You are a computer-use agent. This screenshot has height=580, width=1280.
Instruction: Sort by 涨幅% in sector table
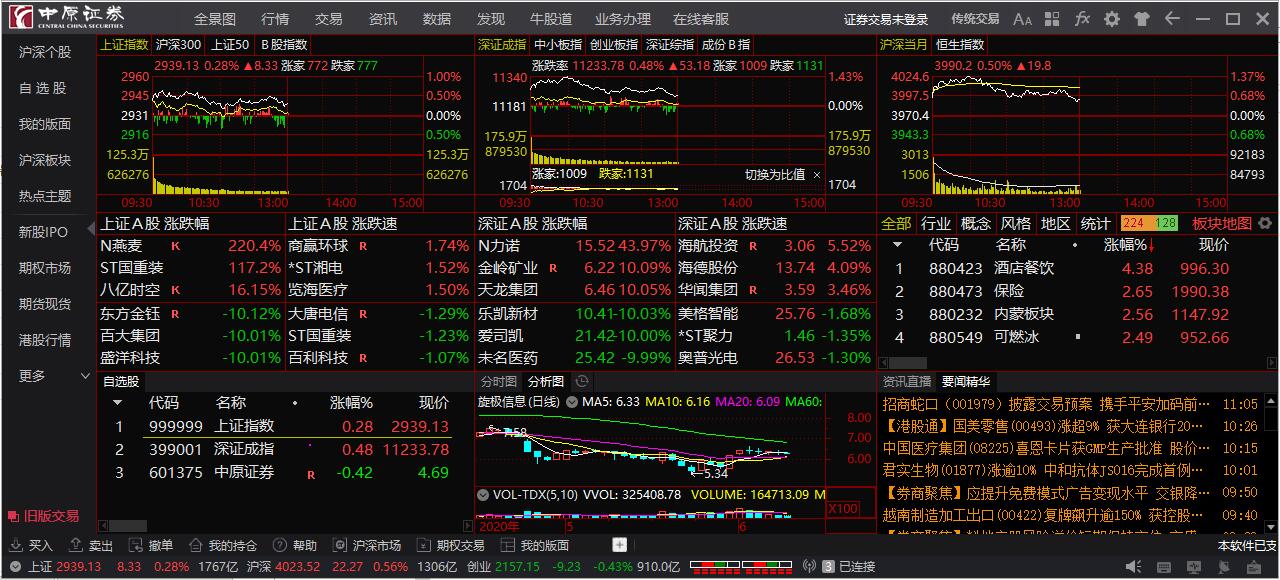click(x=1129, y=245)
